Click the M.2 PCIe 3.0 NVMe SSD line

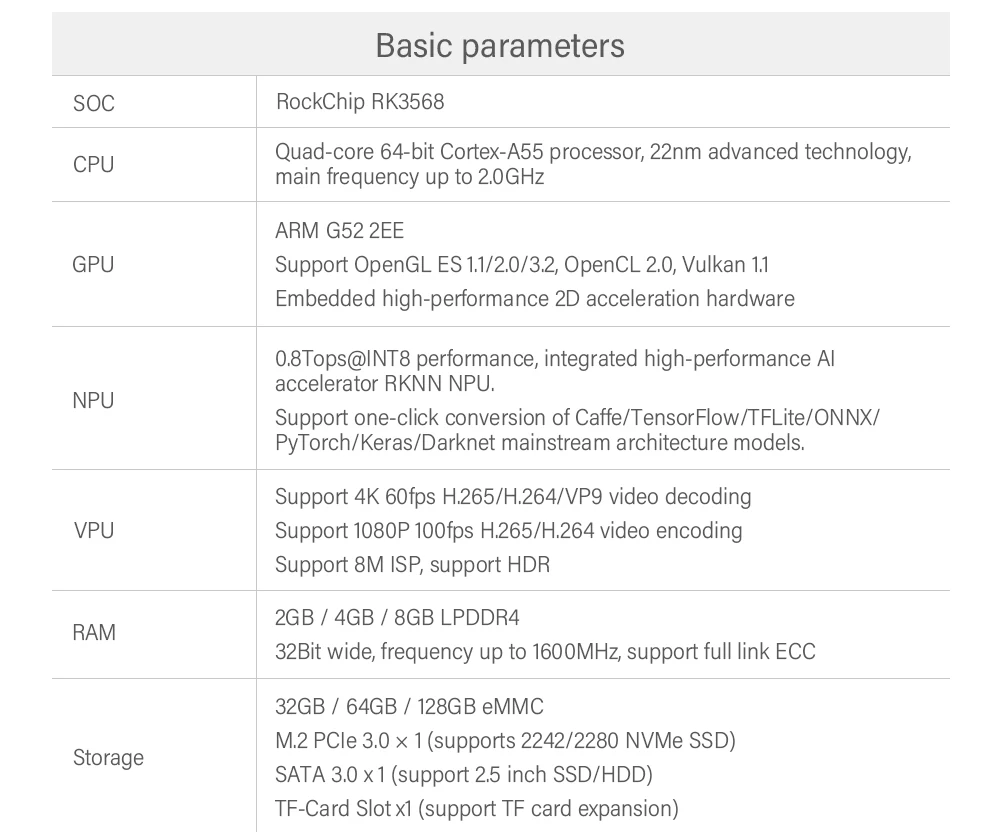[505, 741]
